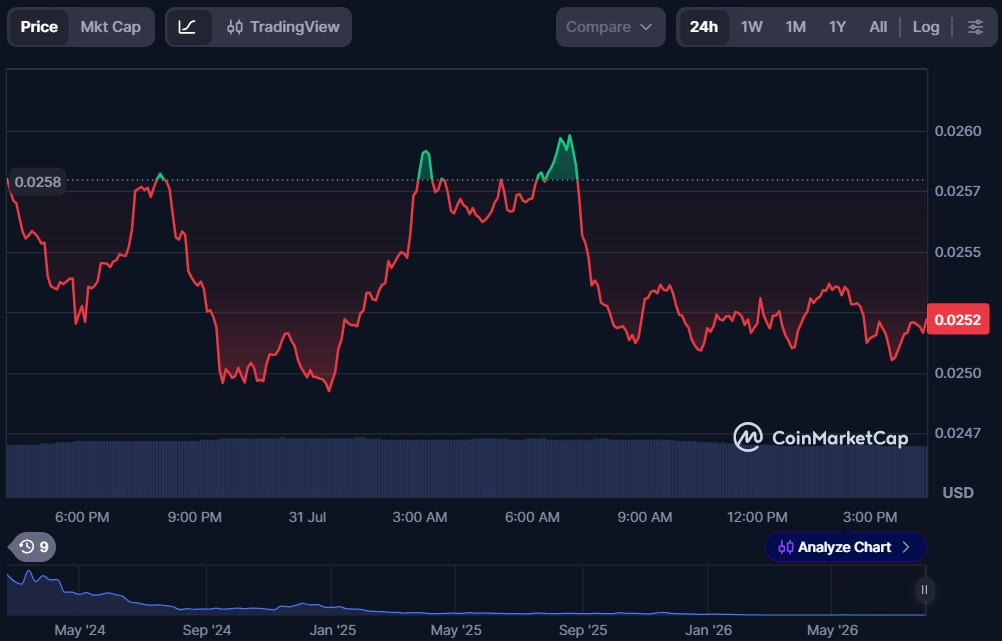The height and width of the screenshot is (641, 1002).
Task: Toggle the Log scale option
Action: (x=926, y=27)
